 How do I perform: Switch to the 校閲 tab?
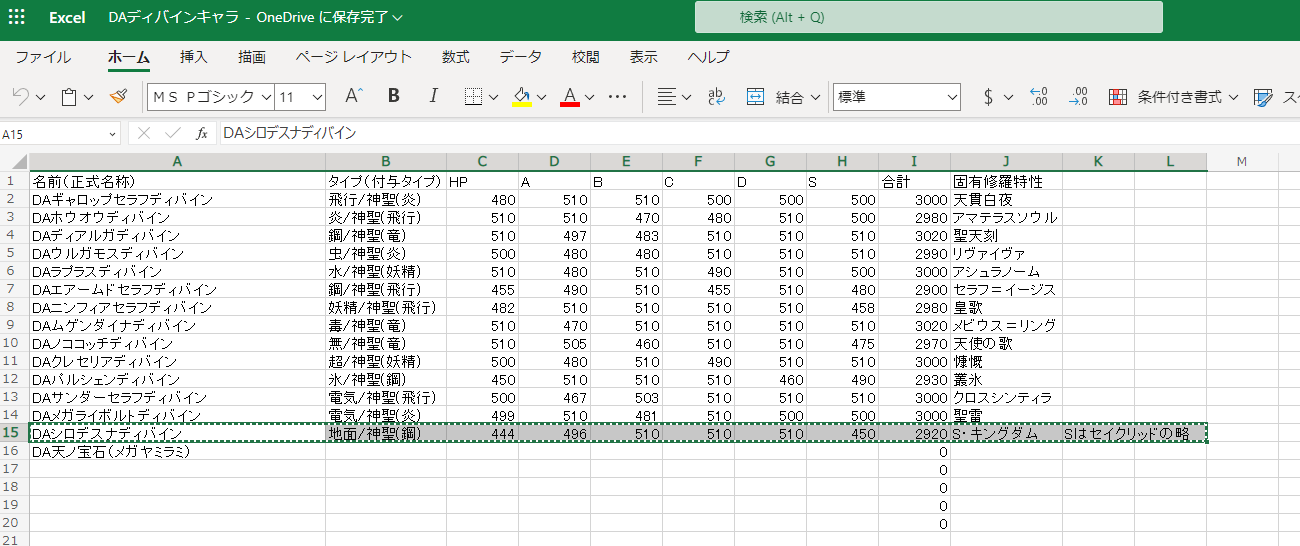click(586, 57)
